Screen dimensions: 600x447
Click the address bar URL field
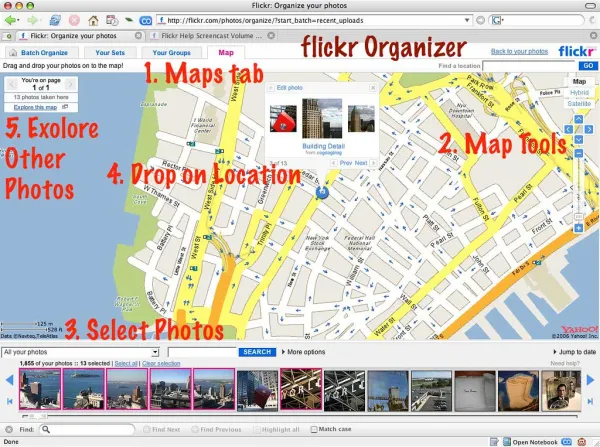[x=314, y=20]
